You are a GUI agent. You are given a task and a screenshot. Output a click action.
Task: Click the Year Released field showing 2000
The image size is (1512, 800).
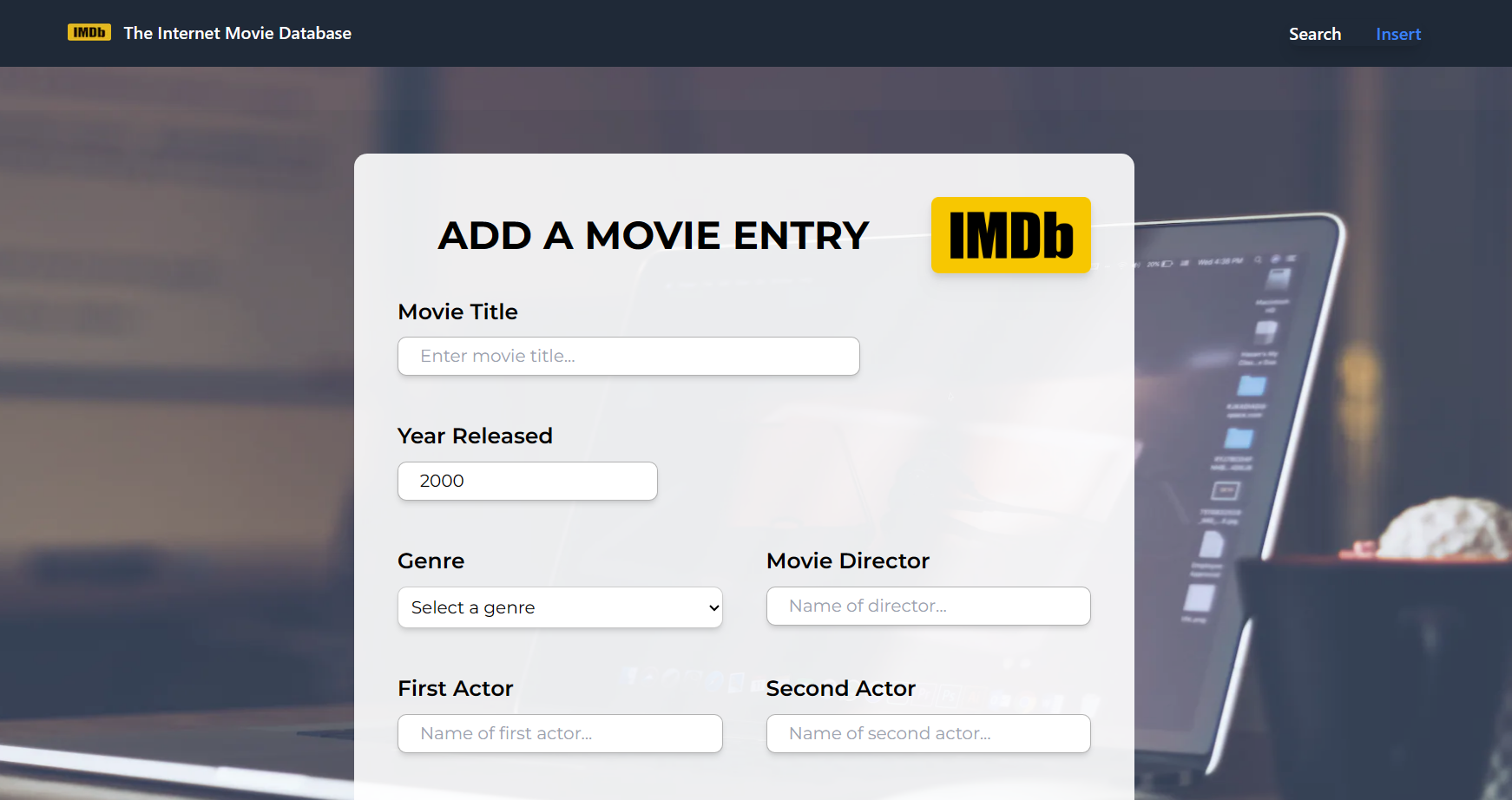click(527, 481)
